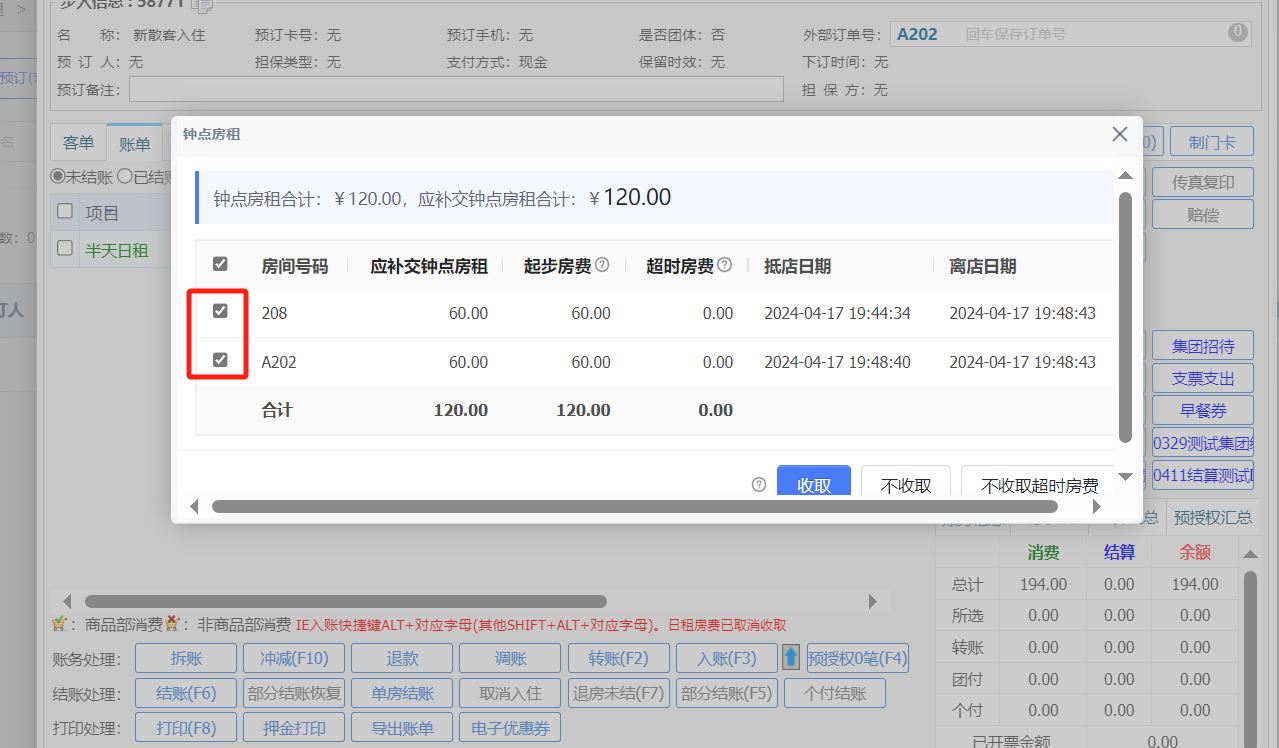Click the 集团招待 button
Image resolution: width=1279 pixels, height=748 pixels.
click(1203, 346)
